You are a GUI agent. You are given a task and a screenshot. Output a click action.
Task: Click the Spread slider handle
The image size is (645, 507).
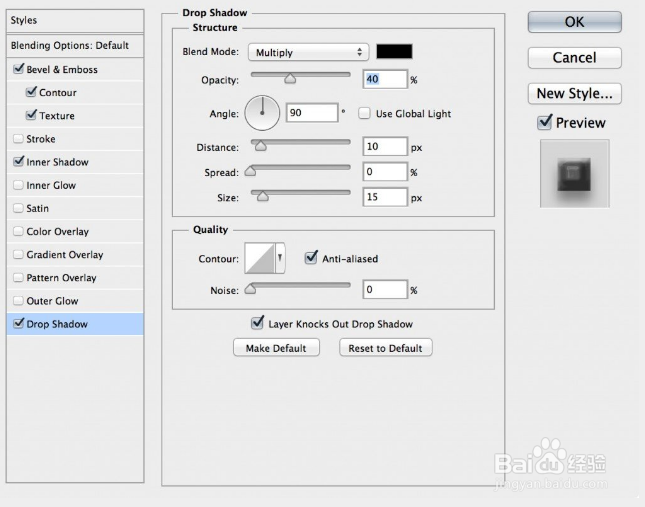point(251,171)
